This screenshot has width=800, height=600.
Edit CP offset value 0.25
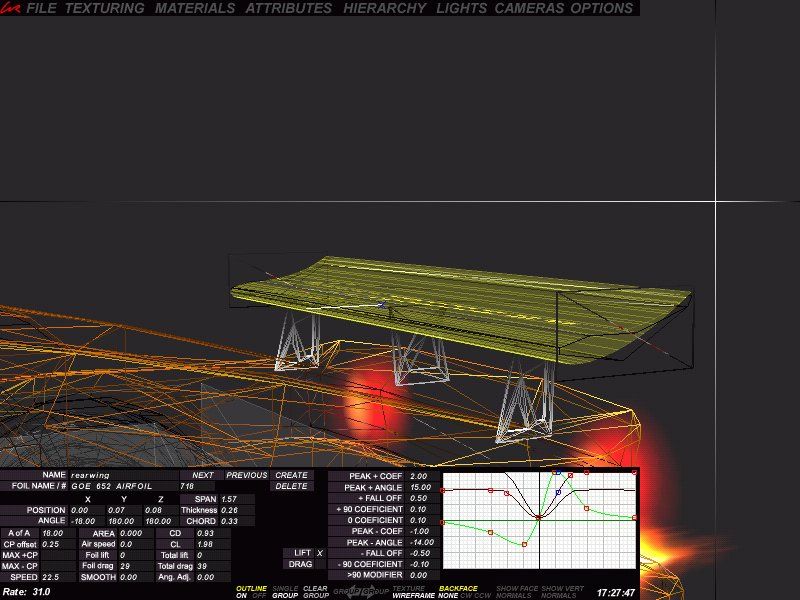58,544
